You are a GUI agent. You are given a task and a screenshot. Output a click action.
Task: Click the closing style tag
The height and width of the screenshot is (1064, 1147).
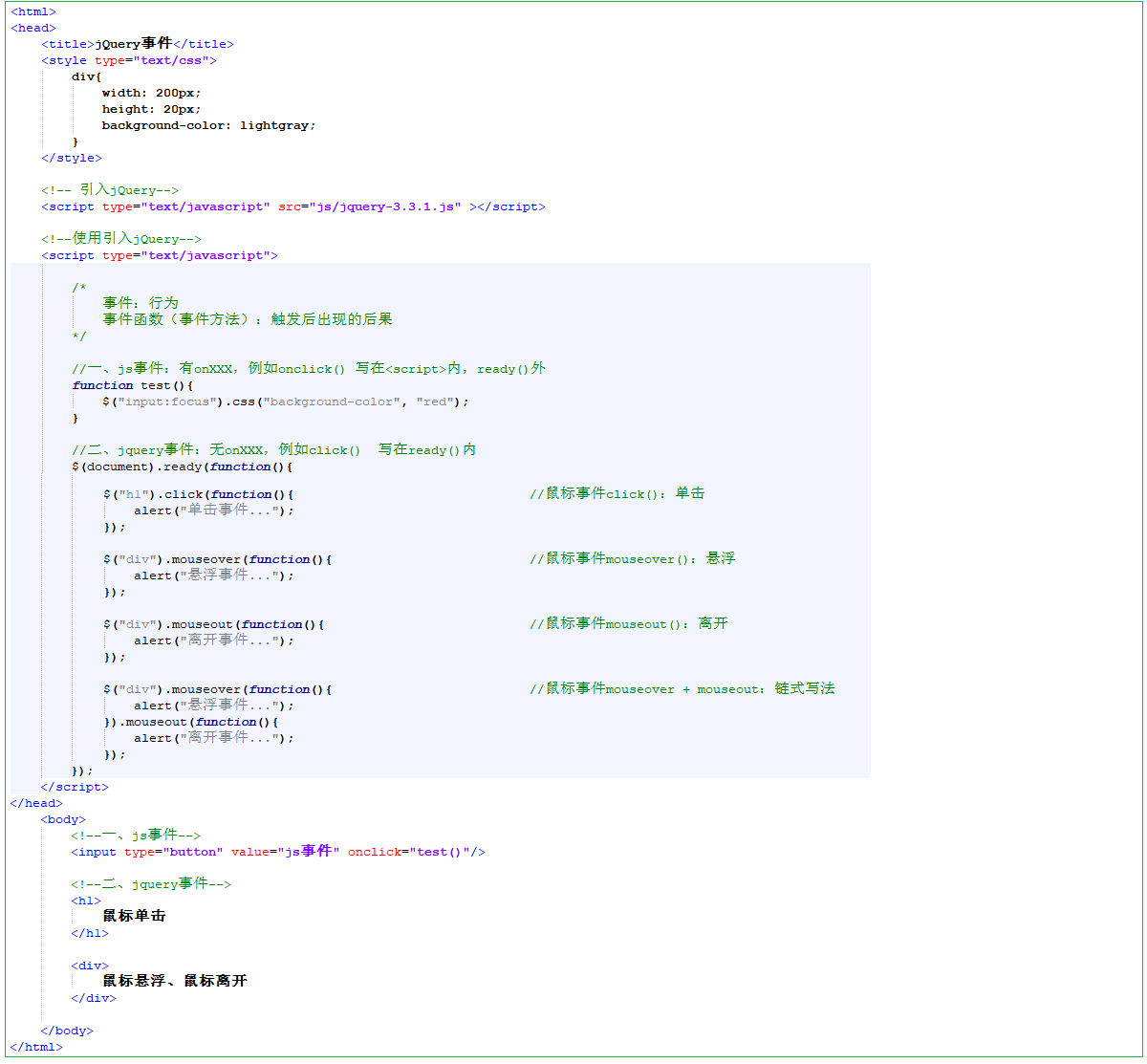(x=71, y=158)
